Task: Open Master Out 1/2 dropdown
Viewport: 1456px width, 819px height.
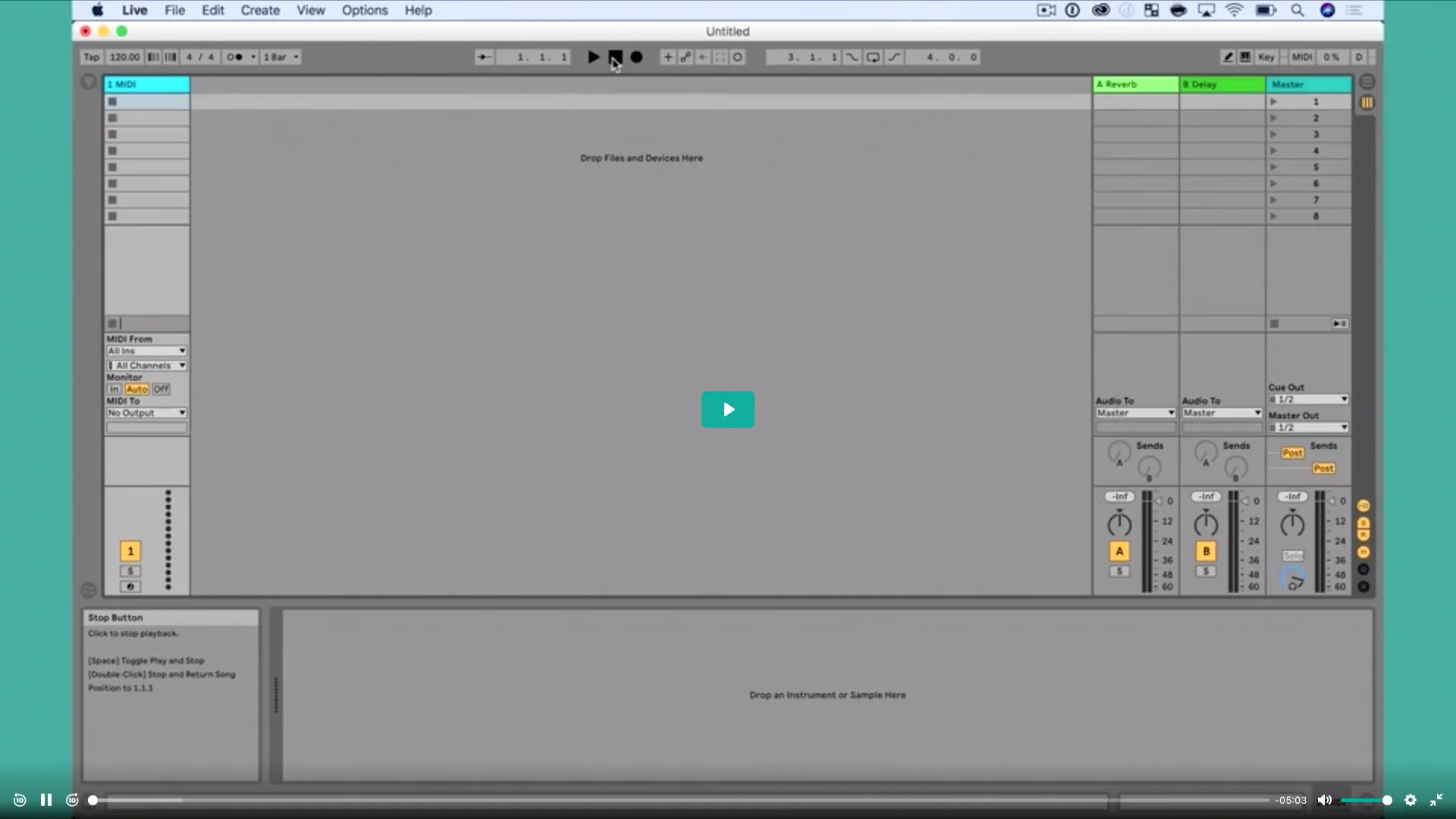Action: coord(1308,428)
